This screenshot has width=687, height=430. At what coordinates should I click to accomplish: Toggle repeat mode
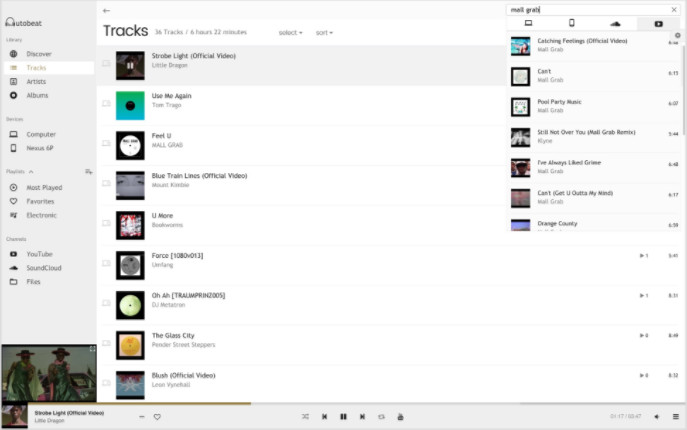pyautogui.click(x=381, y=417)
